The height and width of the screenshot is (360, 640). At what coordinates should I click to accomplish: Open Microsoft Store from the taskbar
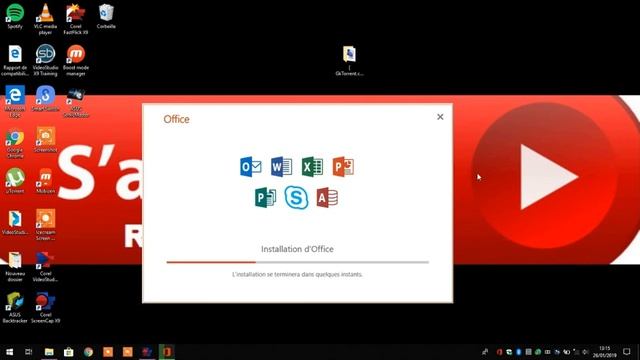[69, 352]
